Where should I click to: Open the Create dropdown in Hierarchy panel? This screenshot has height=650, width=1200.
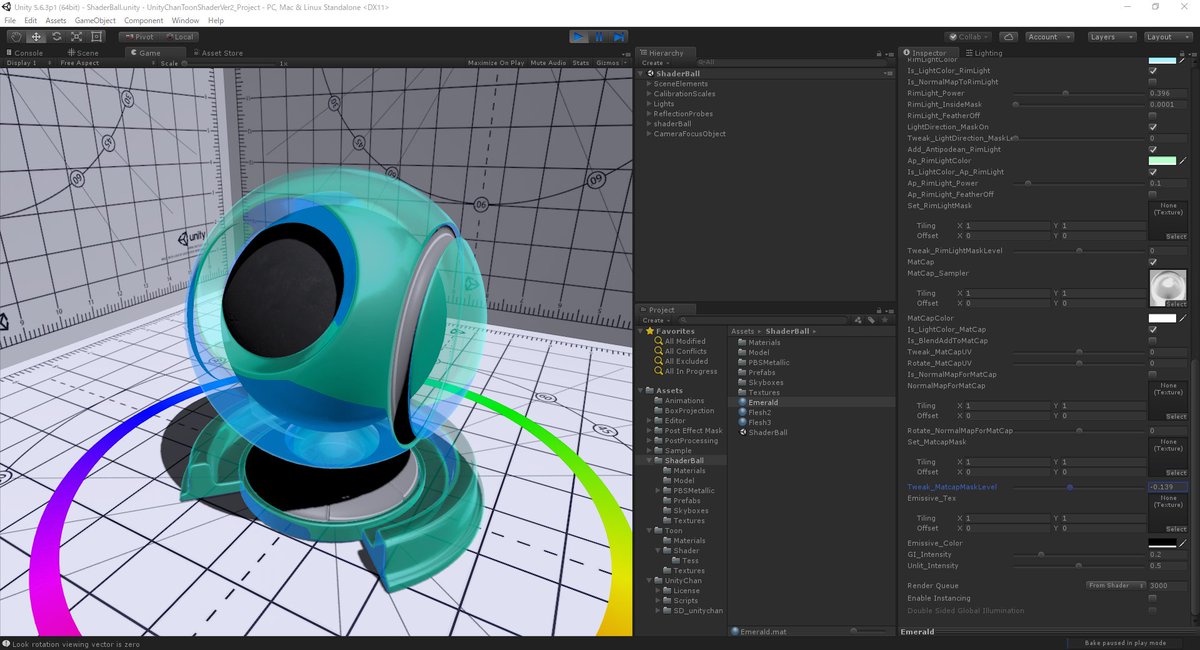(654, 63)
